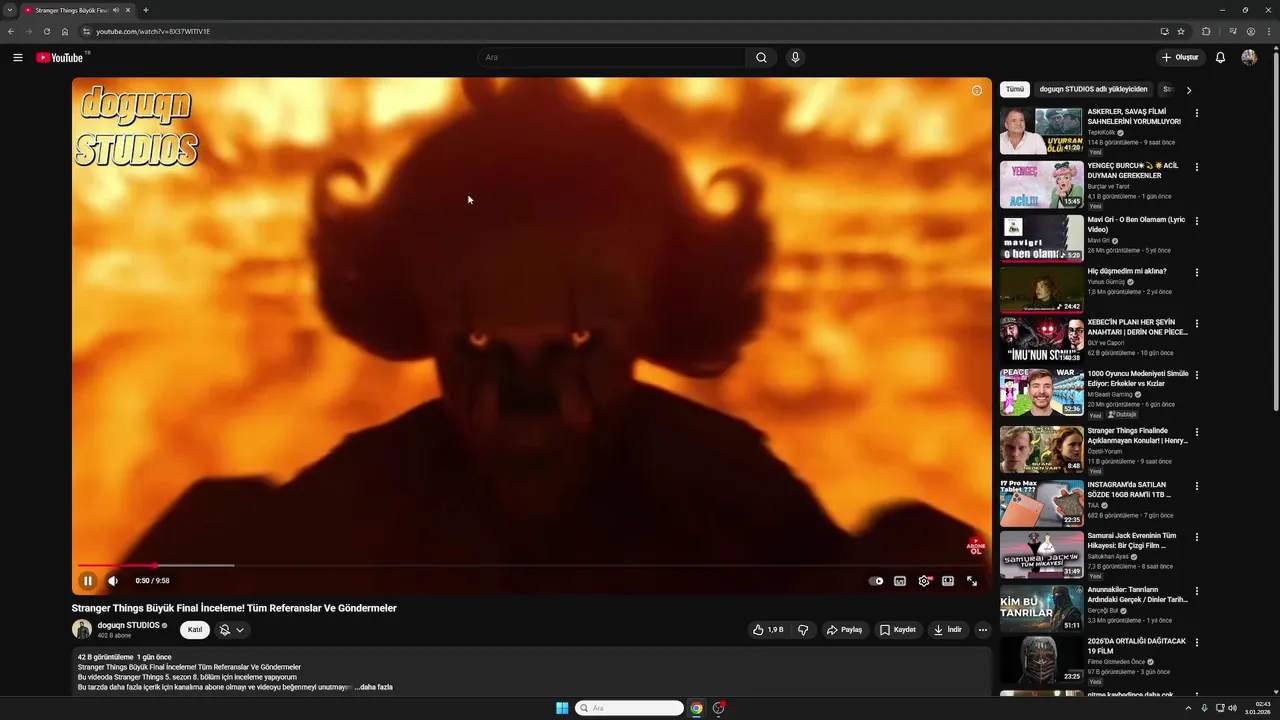
Task: Switch to theater mode
Action: coord(948,581)
